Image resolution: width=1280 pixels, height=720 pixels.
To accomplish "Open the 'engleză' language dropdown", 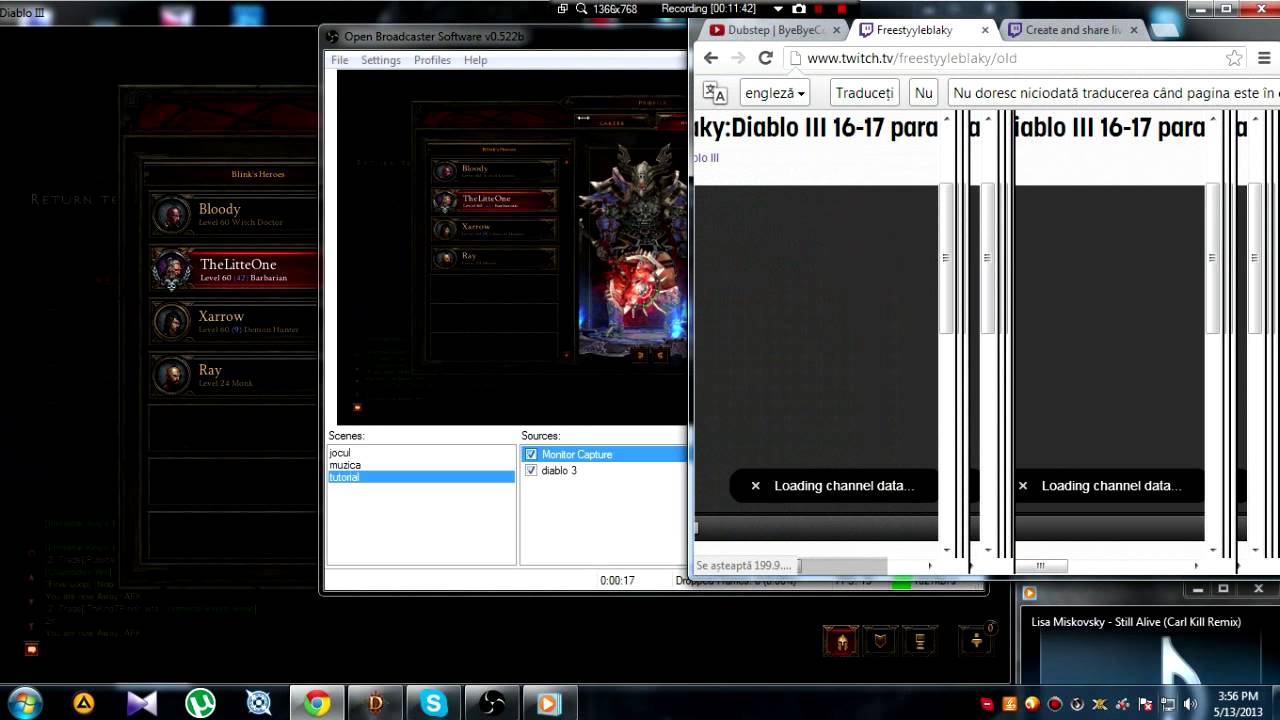I will tap(775, 93).
